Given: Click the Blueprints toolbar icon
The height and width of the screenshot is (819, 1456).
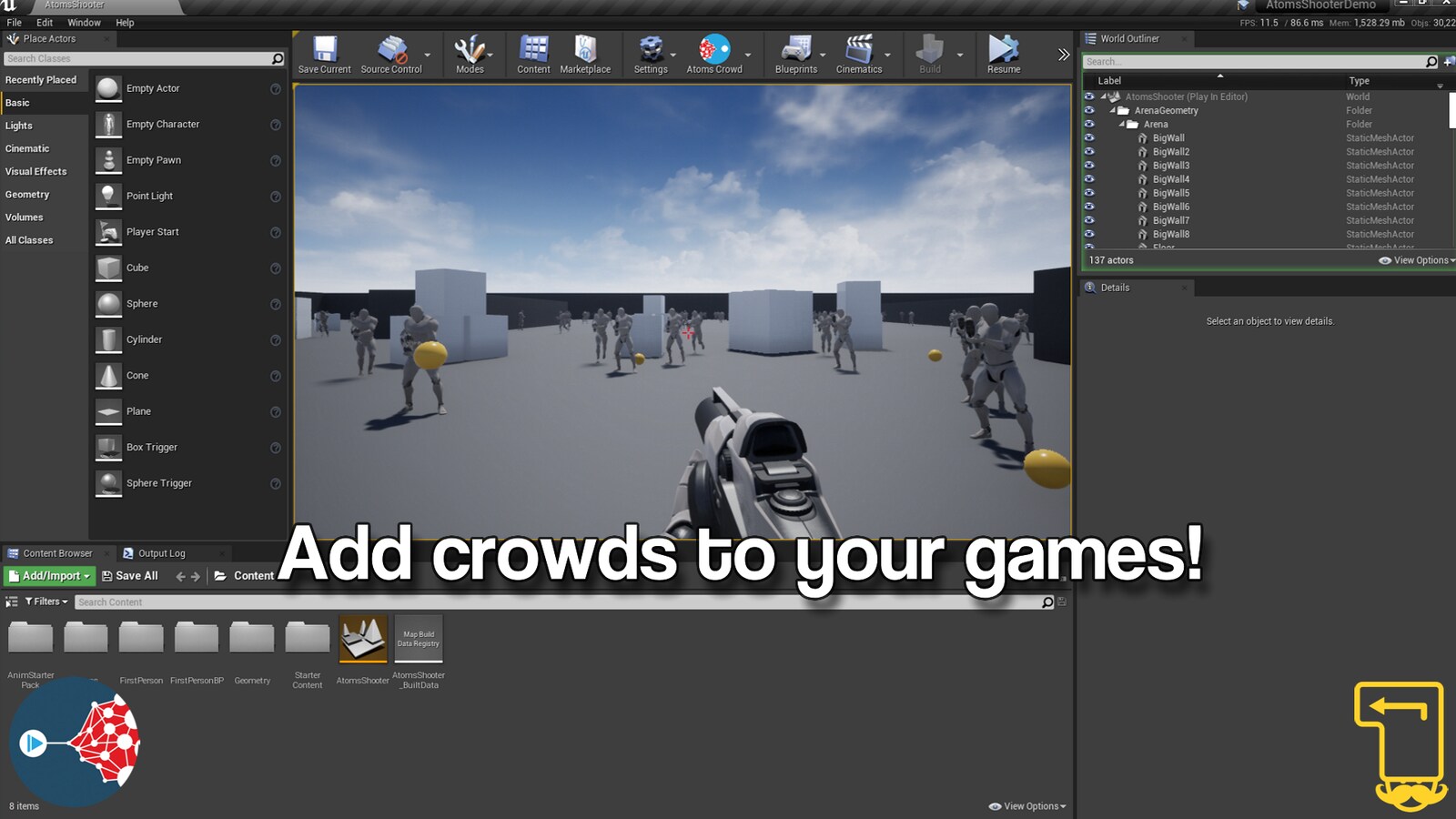Looking at the screenshot, I should (796, 50).
